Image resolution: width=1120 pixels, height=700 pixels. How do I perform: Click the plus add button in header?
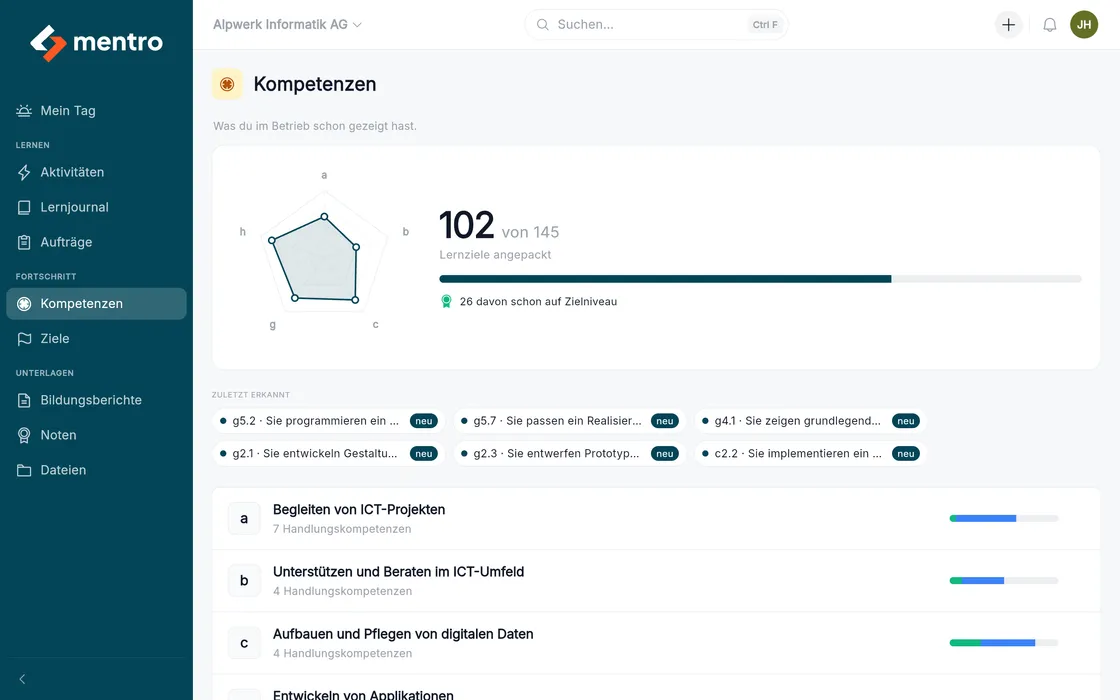click(1009, 24)
